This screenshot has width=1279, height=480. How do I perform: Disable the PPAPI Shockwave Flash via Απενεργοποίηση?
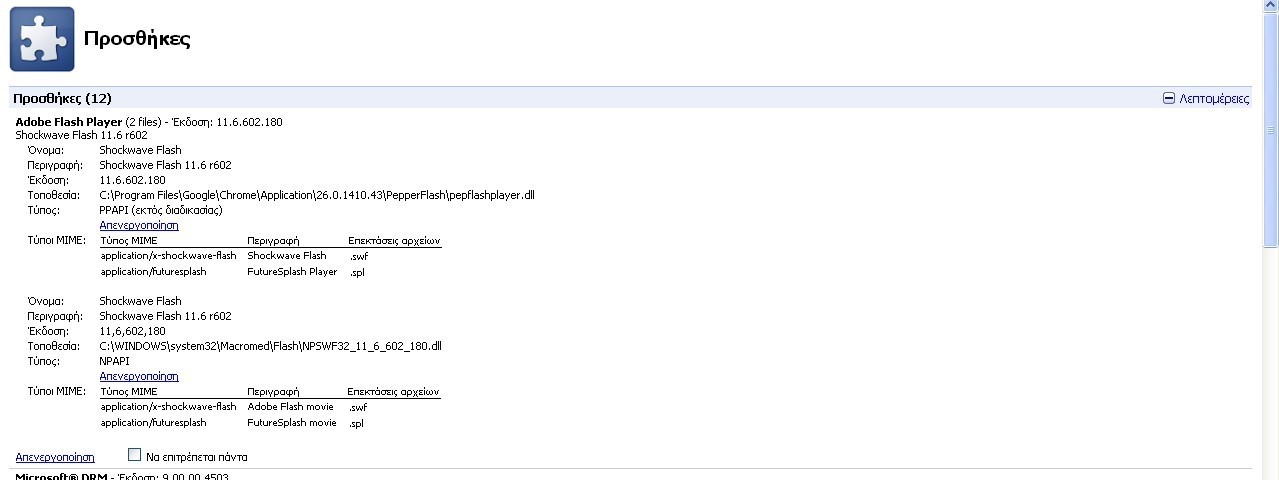point(139,226)
